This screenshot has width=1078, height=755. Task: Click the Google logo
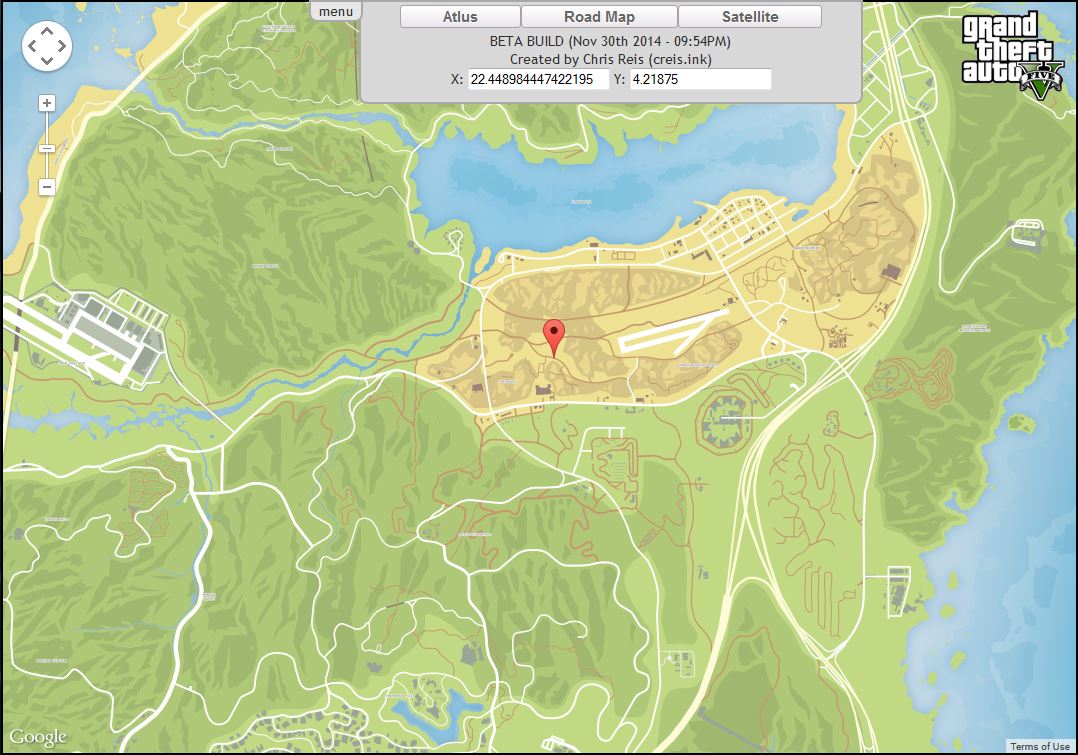[38, 738]
